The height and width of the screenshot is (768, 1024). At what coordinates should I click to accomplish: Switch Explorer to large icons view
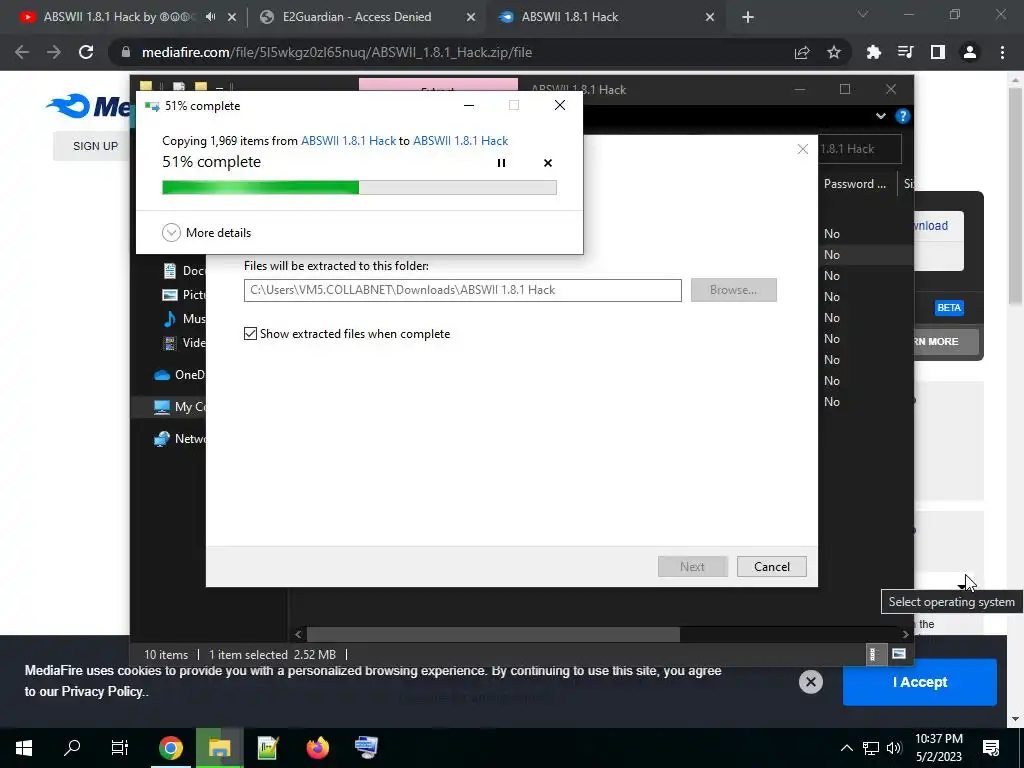899,654
